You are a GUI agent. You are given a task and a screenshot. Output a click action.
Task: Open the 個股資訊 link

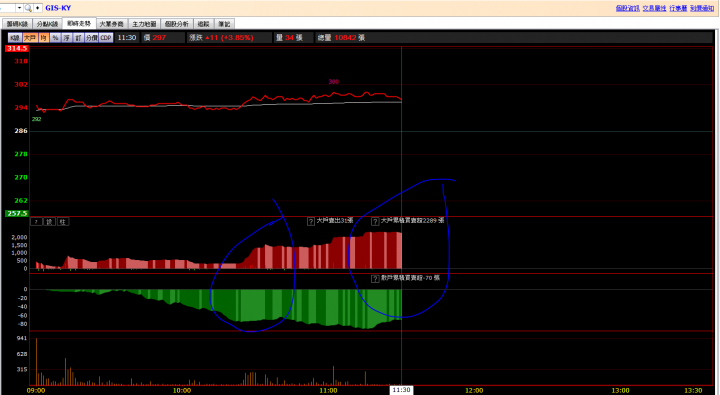point(628,8)
